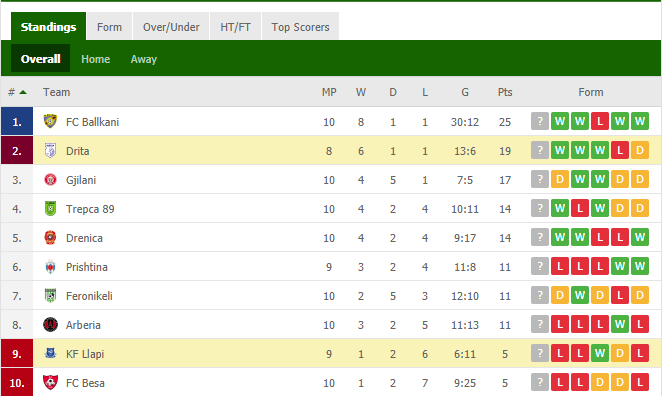Click the Gjilani club badge
The height and width of the screenshot is (396, 662).
[50, 180]
